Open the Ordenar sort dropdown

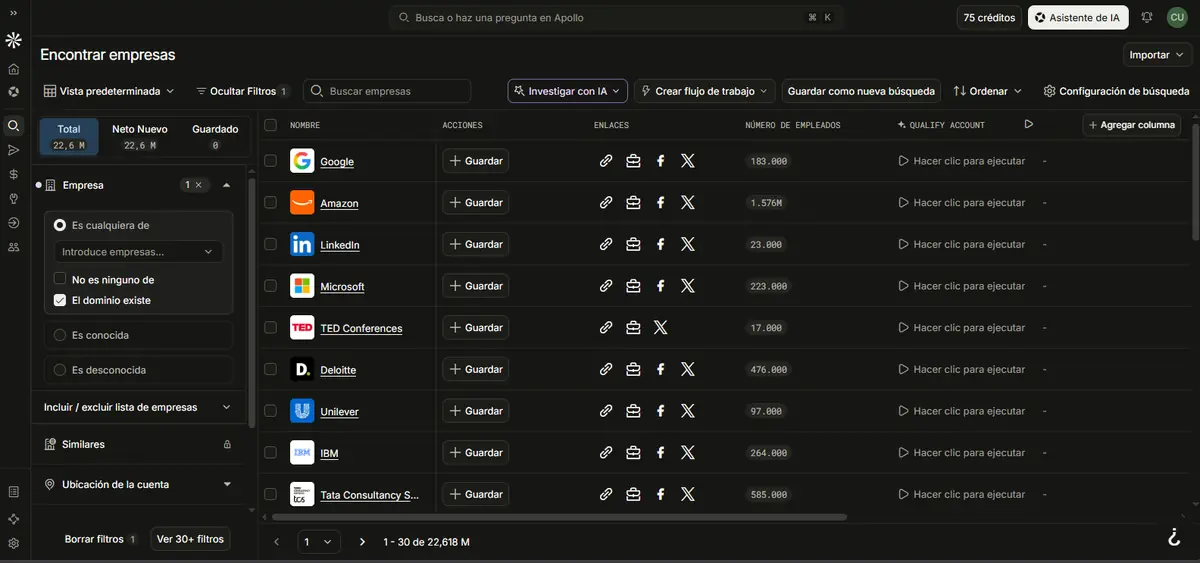(988, 90)
